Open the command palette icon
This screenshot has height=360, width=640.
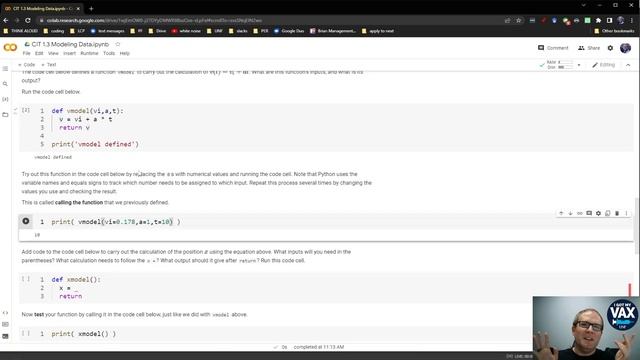tap(5, 324)
